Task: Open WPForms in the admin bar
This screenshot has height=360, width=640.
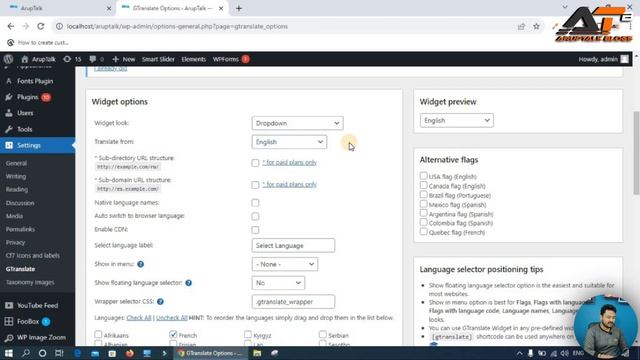Action: click(x=231, y=59)
